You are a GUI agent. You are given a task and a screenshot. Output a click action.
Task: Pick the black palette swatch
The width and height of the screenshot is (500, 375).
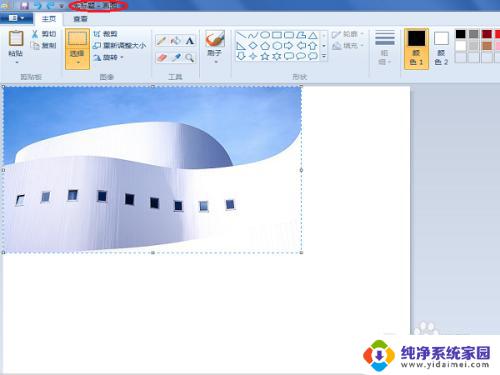pyautogui.click(x=460, y=34)
